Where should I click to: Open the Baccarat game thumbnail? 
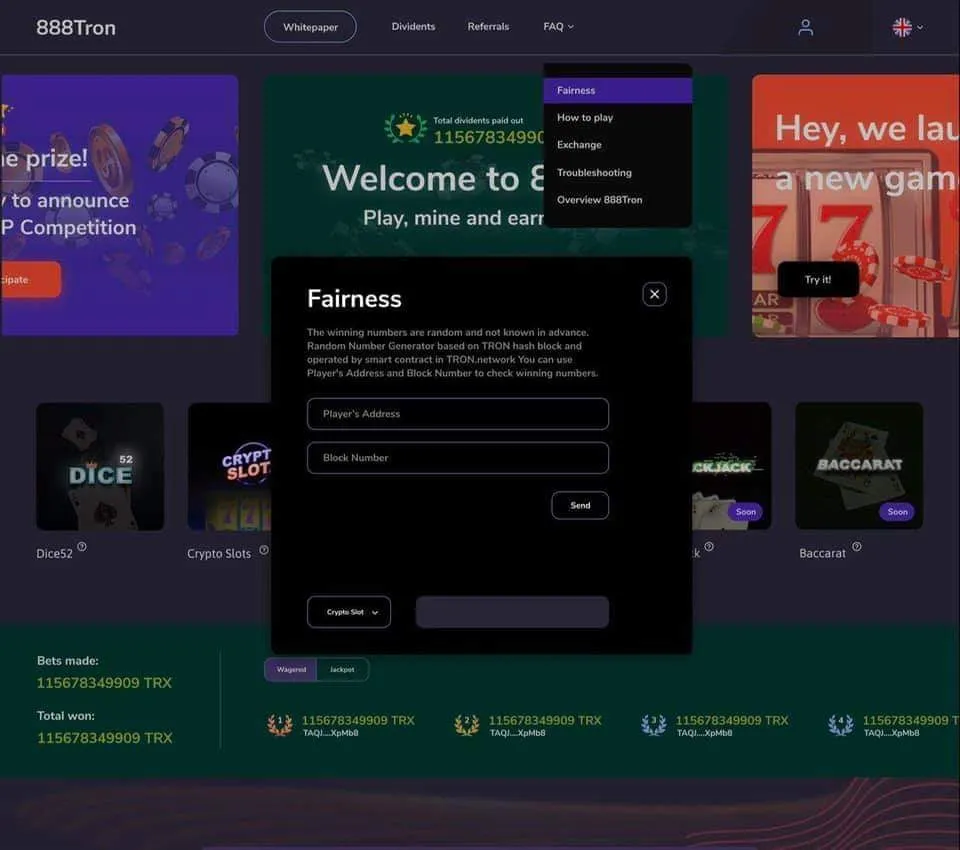(859, 466)
